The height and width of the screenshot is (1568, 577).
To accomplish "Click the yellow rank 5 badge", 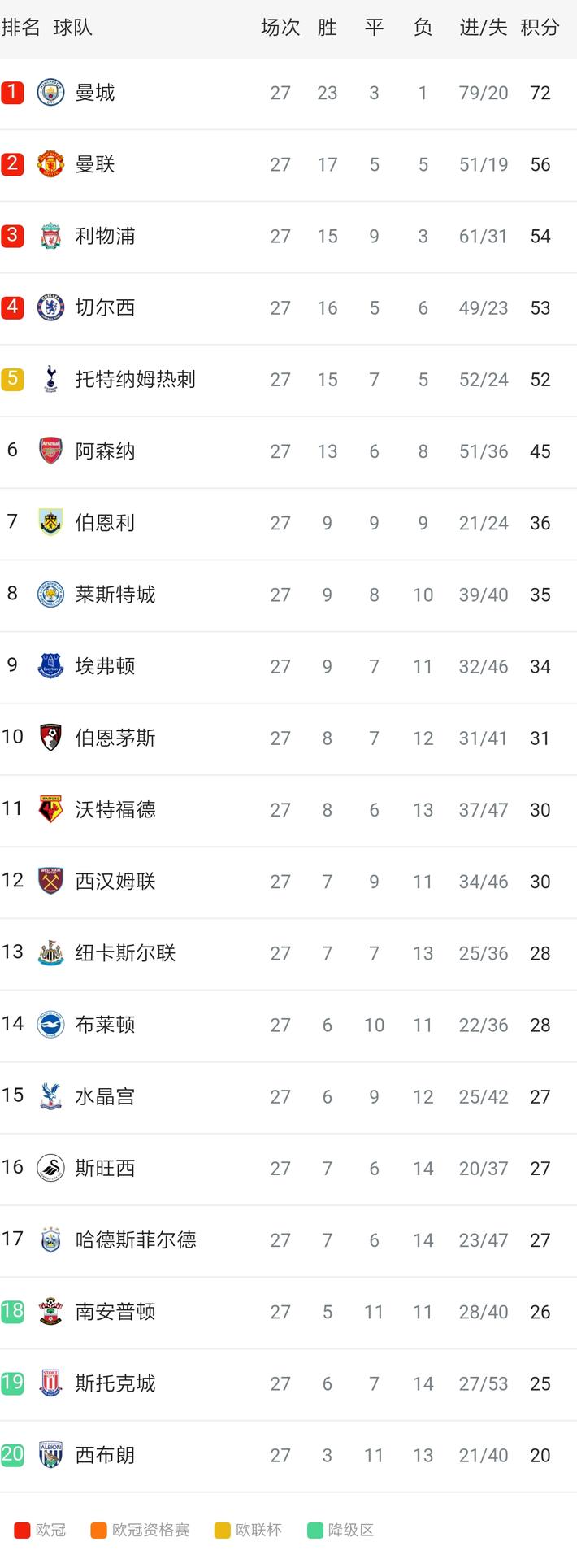I will point(12,379).
